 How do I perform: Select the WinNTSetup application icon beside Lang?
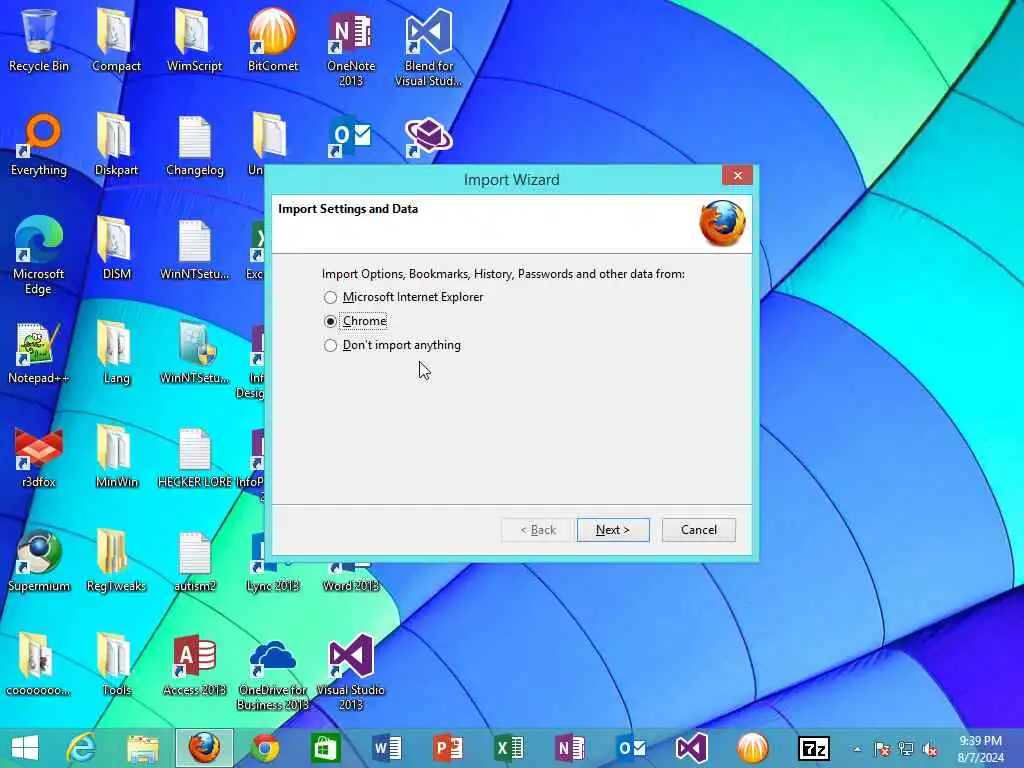194,353
